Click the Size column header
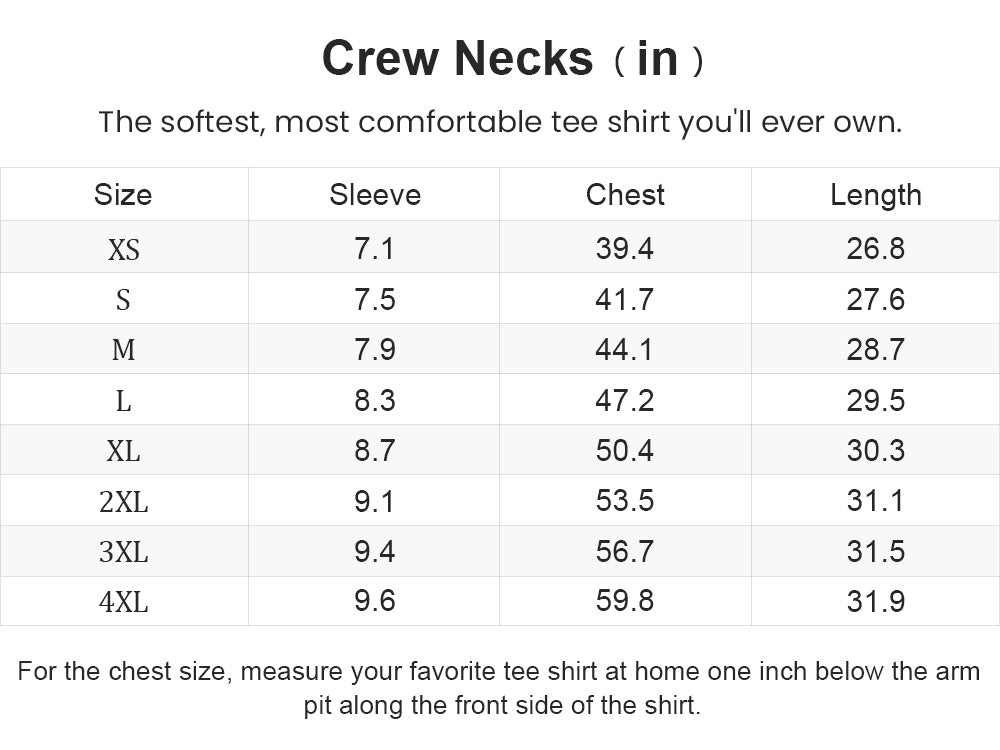 [123, 195]
